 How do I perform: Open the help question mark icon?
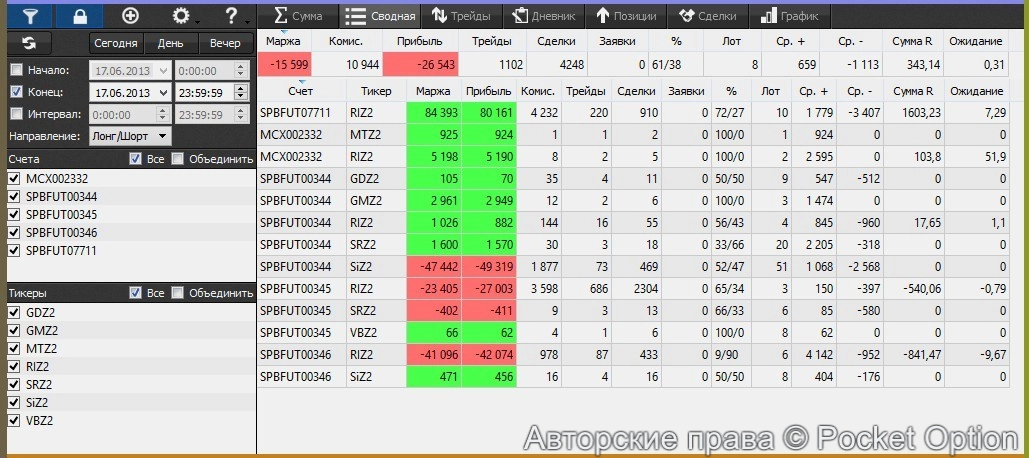pos(231,15)
